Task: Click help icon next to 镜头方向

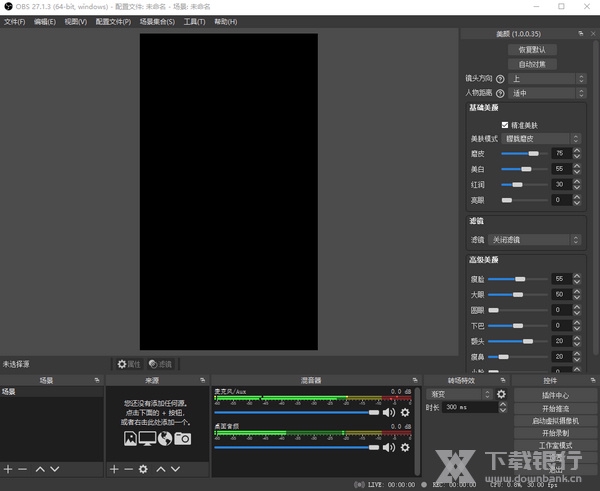Action: coord(500,78)
